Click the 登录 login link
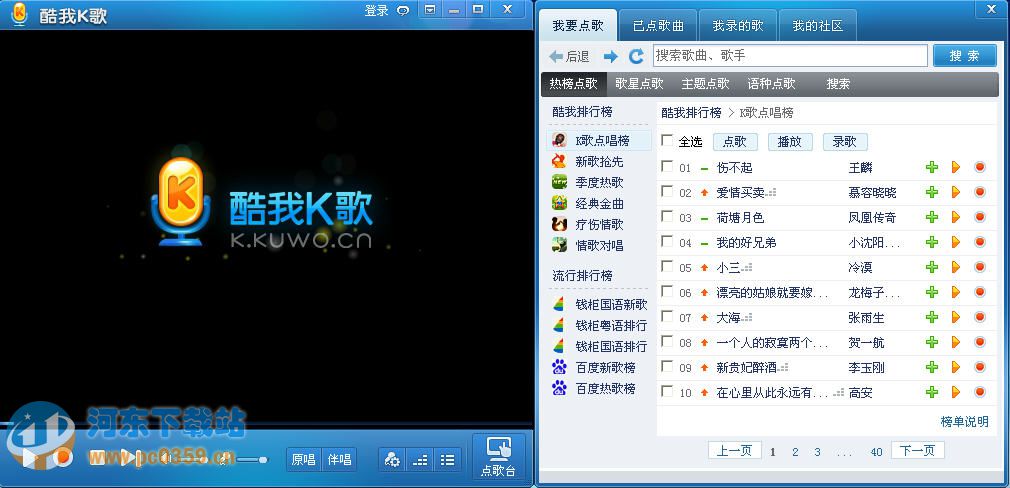Screen dimensions: 1010x488 tap(377, 10)
